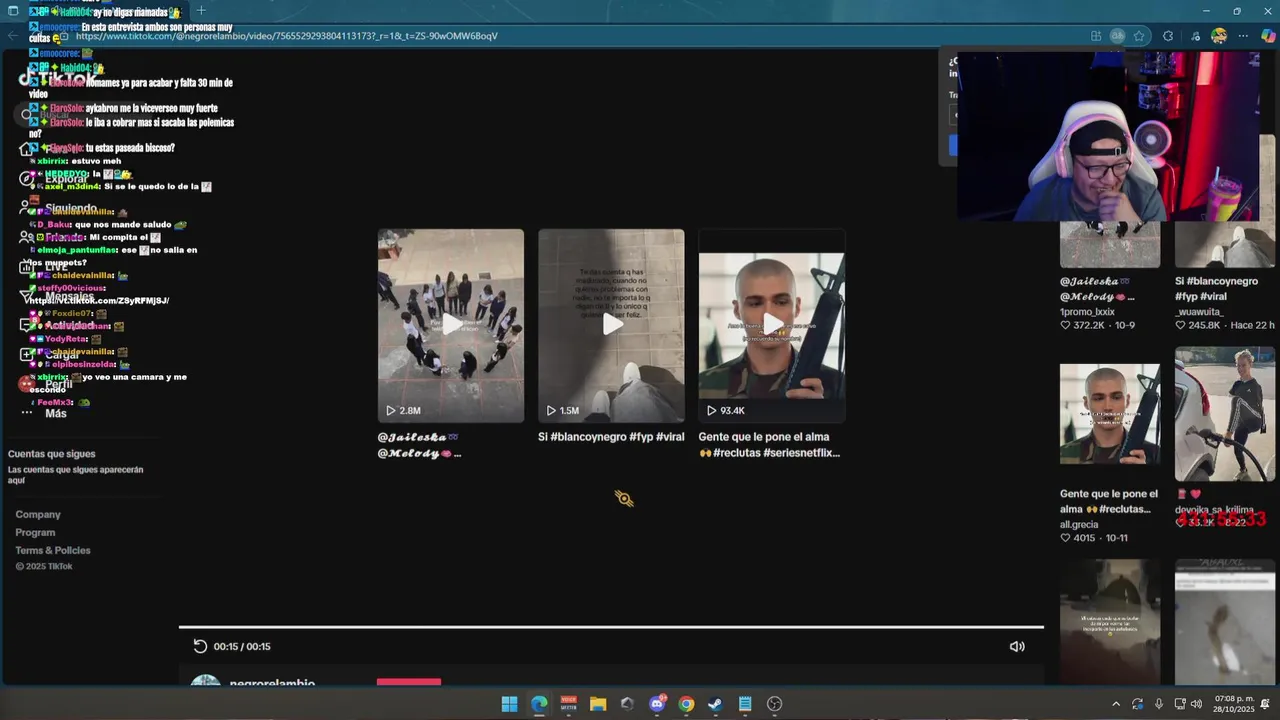Viewport: 1280px width, 720px height.
Task: Open the TikTok search button
Action: click(x=27, y=115)
